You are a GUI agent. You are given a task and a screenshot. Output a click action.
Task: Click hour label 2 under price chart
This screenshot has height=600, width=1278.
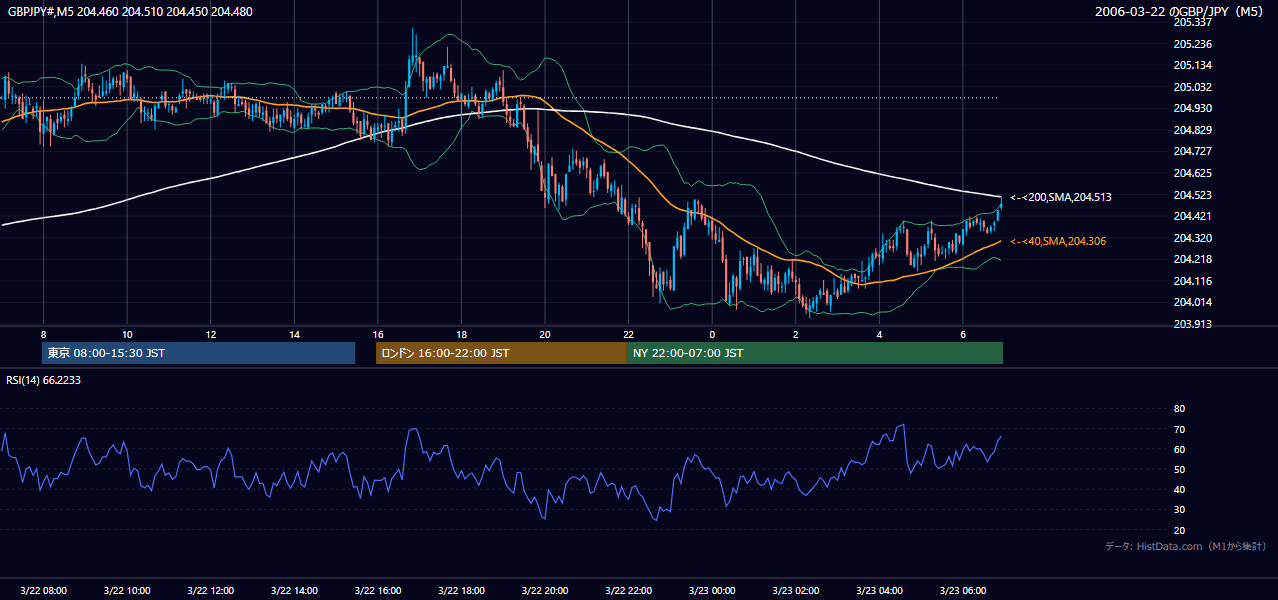tap(795, 334)
